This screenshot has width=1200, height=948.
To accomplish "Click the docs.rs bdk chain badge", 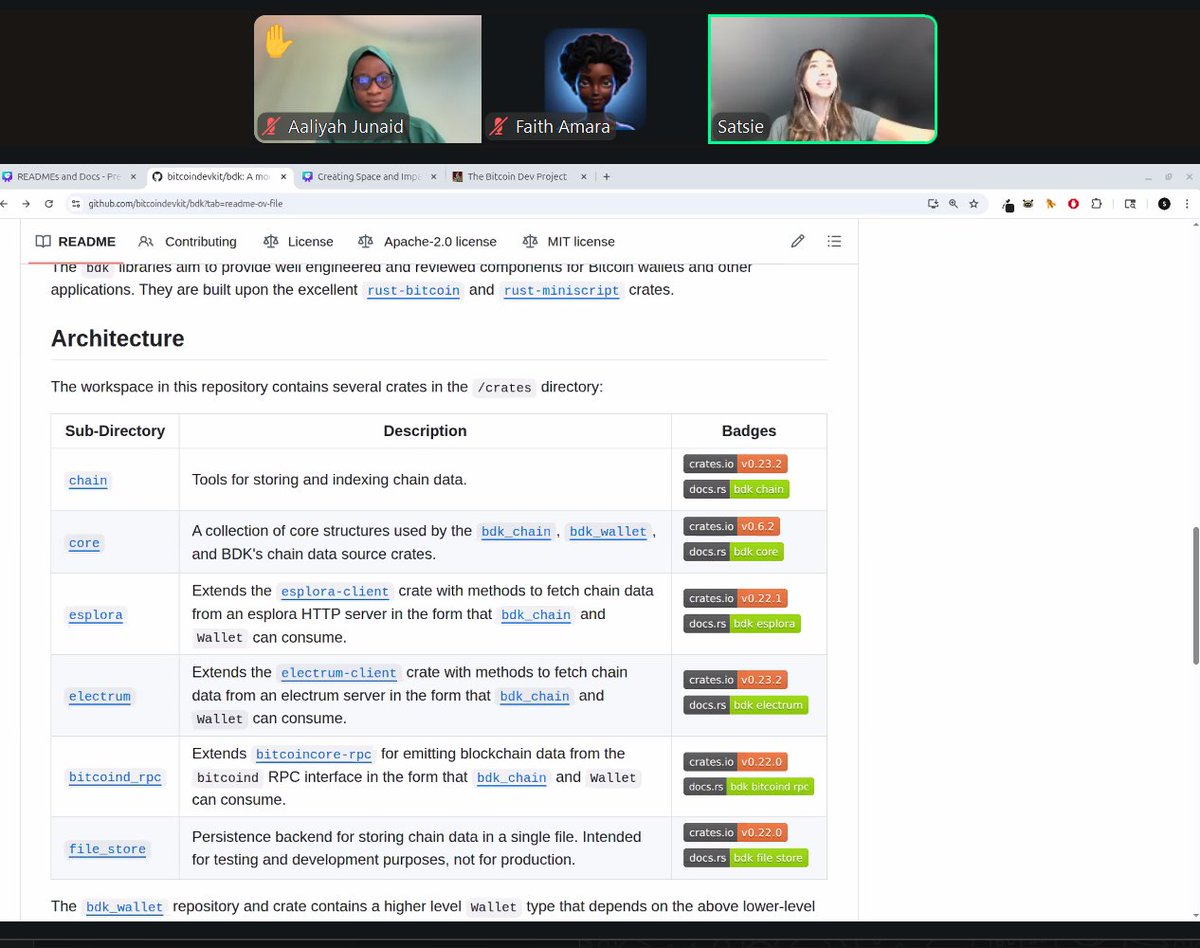I will pyautogui.click(x=737, y=489).
